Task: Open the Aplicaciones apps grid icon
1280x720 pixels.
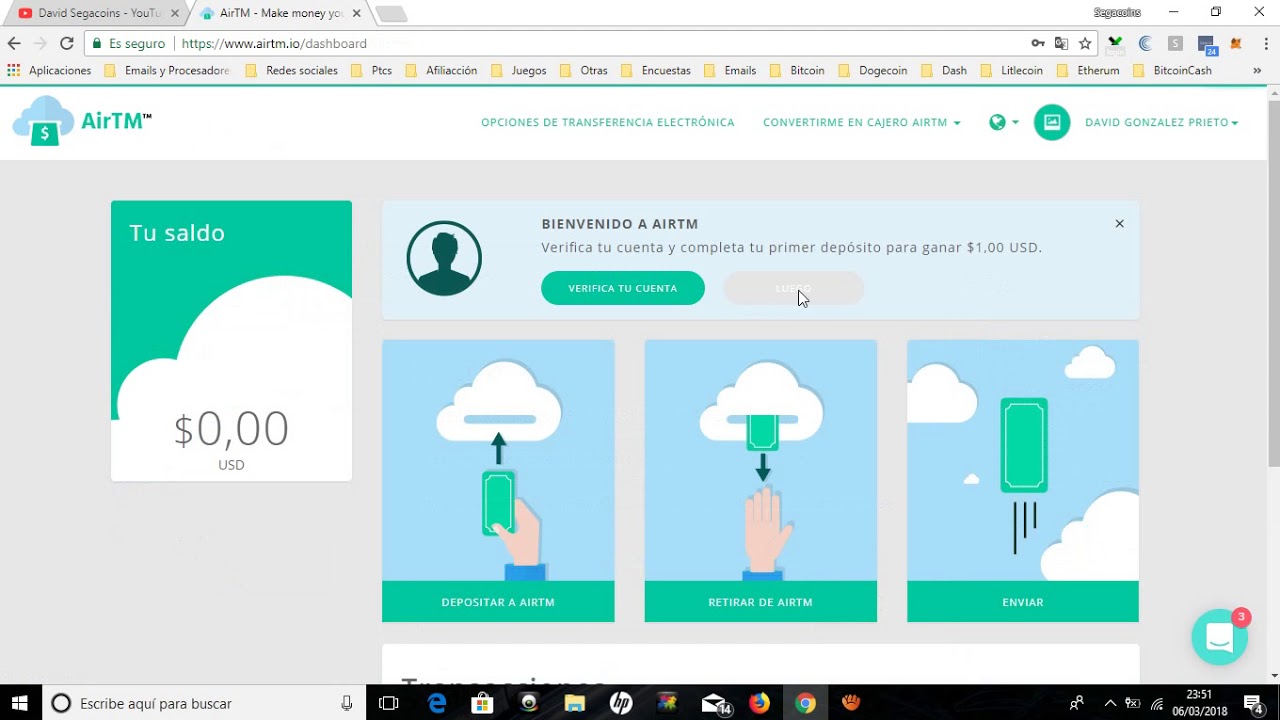Action: pos(13,71)
